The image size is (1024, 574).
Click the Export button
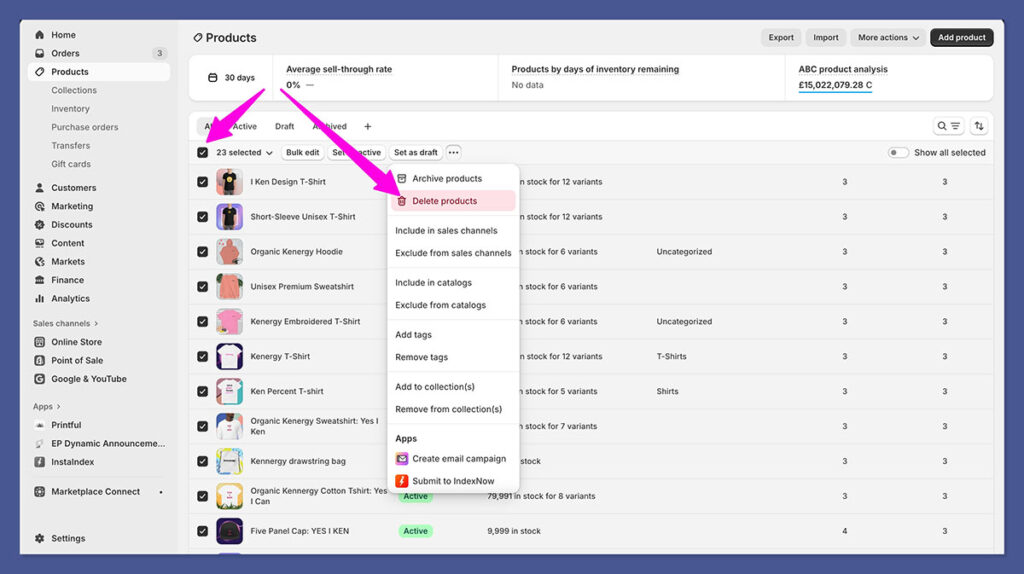781,38
